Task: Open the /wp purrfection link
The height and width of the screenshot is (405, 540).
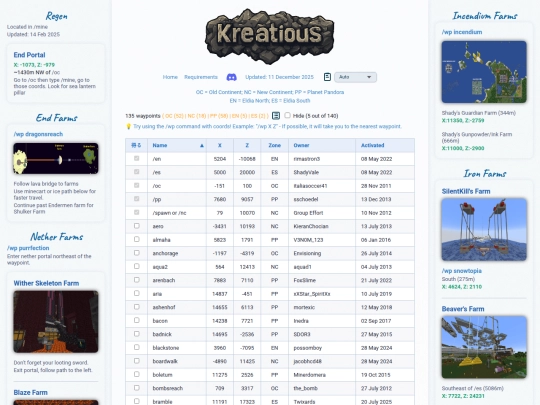Action: coord(28,248)
